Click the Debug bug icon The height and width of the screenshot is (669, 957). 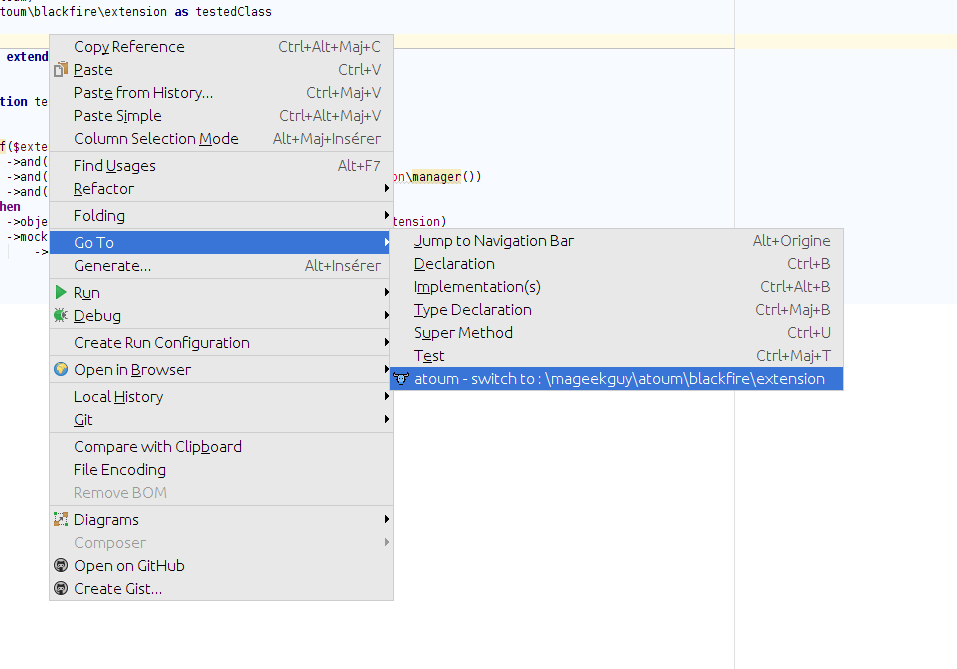(60, 316)
